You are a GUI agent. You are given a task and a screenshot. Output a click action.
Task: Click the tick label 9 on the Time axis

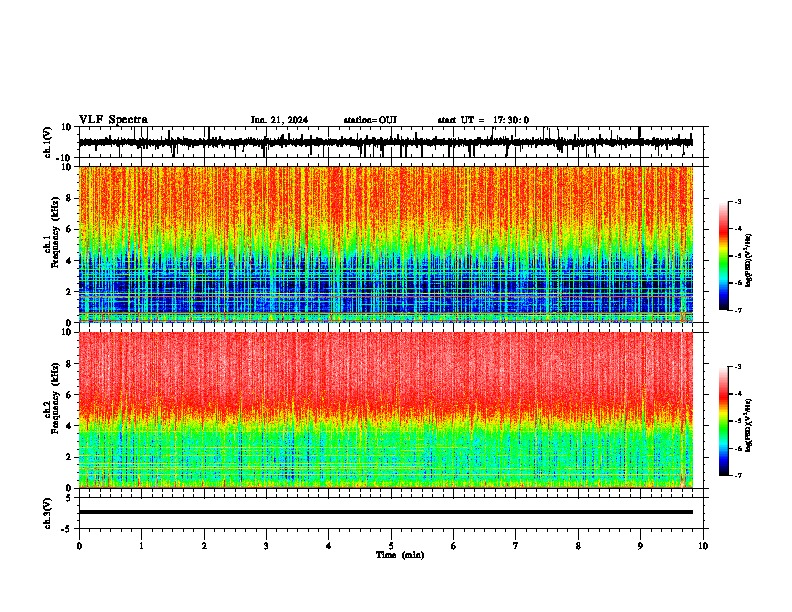pyautogui.click(x=640, y=546)
